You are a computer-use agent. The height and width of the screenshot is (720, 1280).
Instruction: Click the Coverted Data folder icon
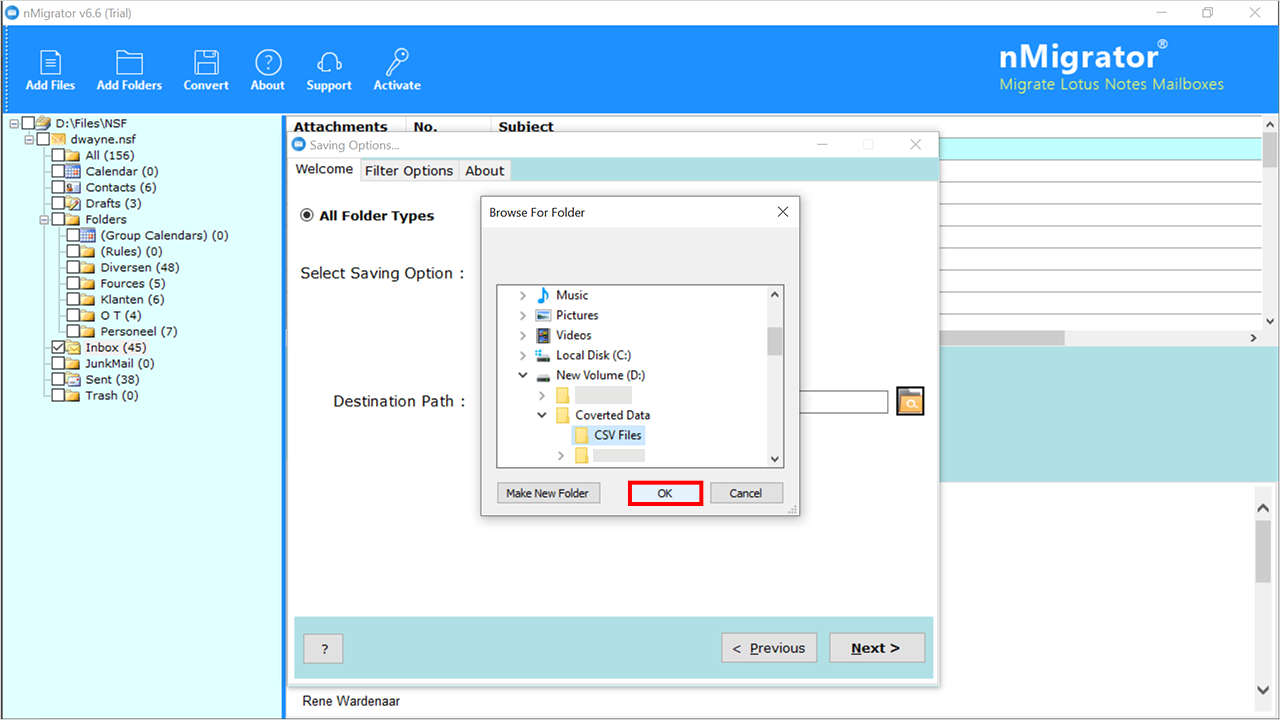click(563, 415)
